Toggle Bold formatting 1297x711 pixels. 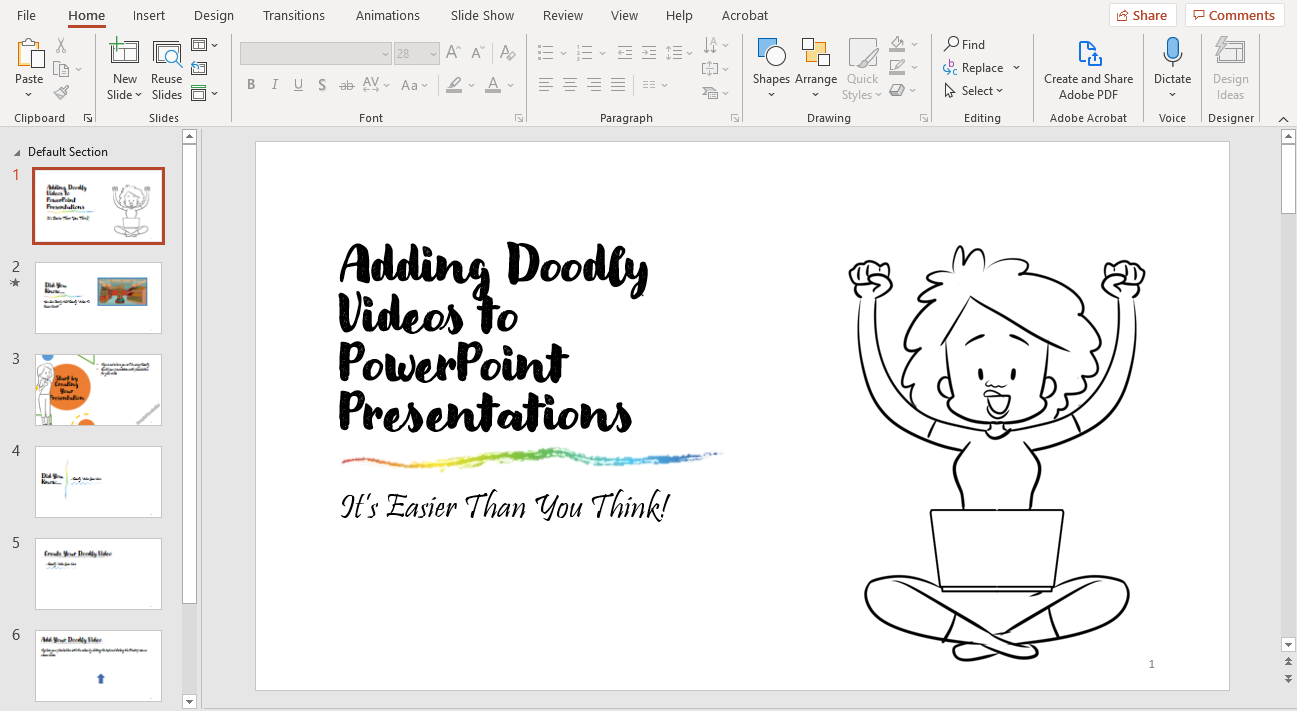[x=251, y=85]
